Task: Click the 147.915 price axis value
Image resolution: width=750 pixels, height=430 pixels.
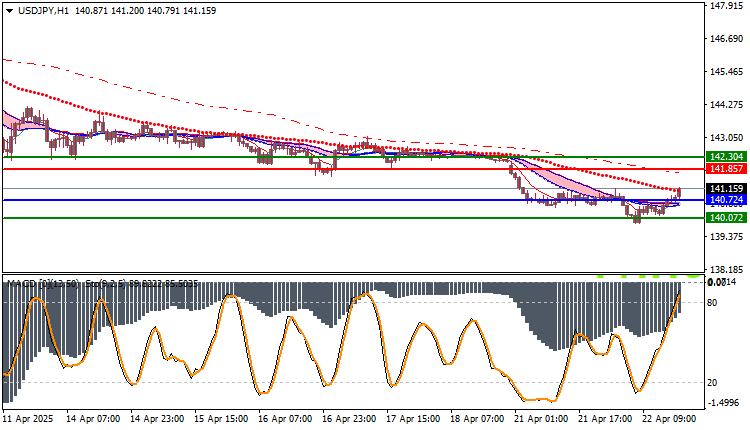Action: (x=727, y=6)
